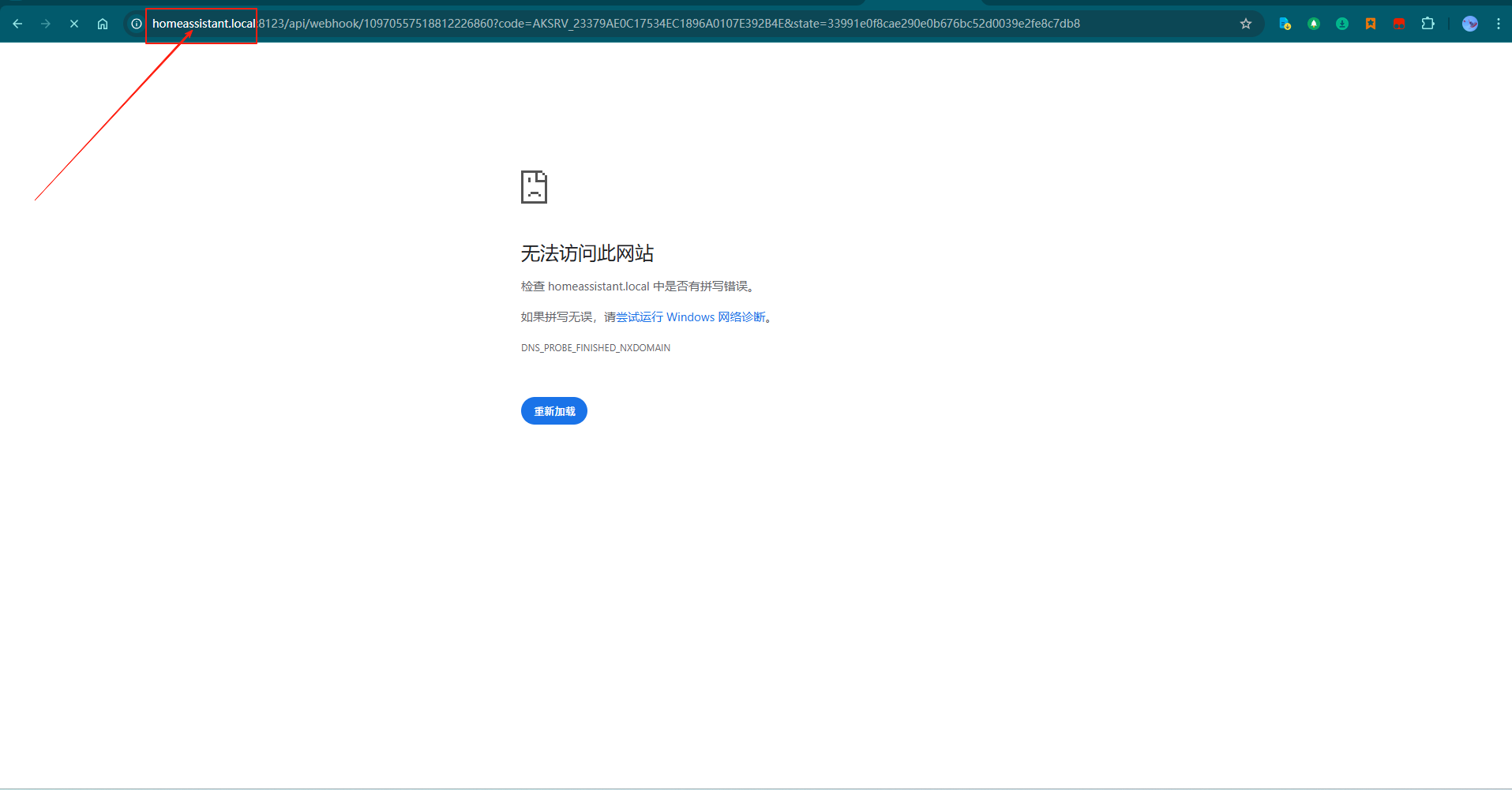Image resolution: width=1512 pixels, height=790 pixels.
Task: Go back to the previous page
Action: pyautogui.click(x=17, y=24)
